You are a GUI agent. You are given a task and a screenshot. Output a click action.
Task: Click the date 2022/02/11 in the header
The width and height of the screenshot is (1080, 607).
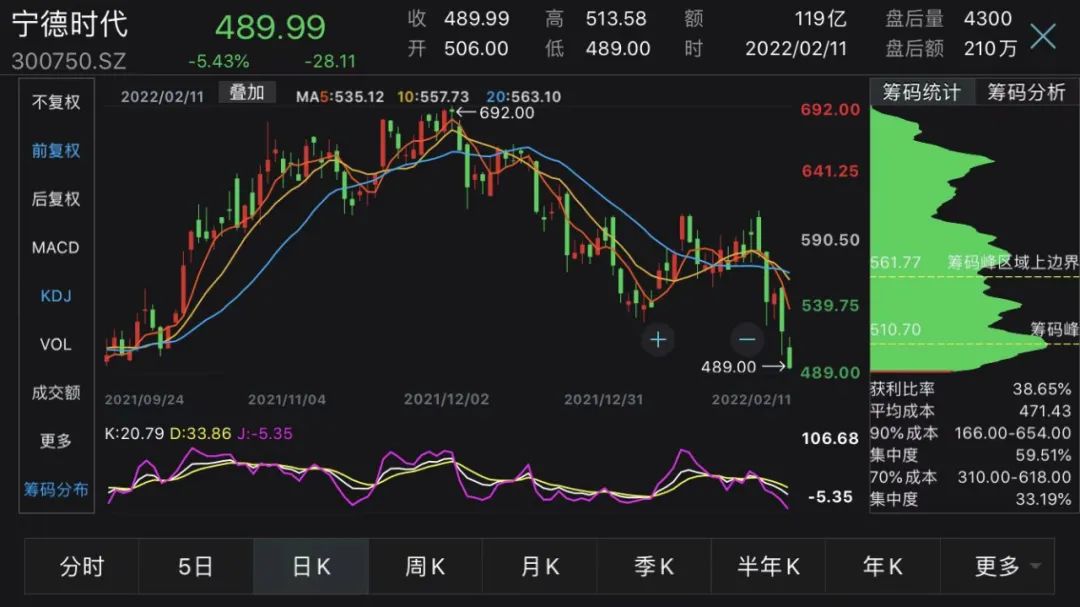[796, 48]
